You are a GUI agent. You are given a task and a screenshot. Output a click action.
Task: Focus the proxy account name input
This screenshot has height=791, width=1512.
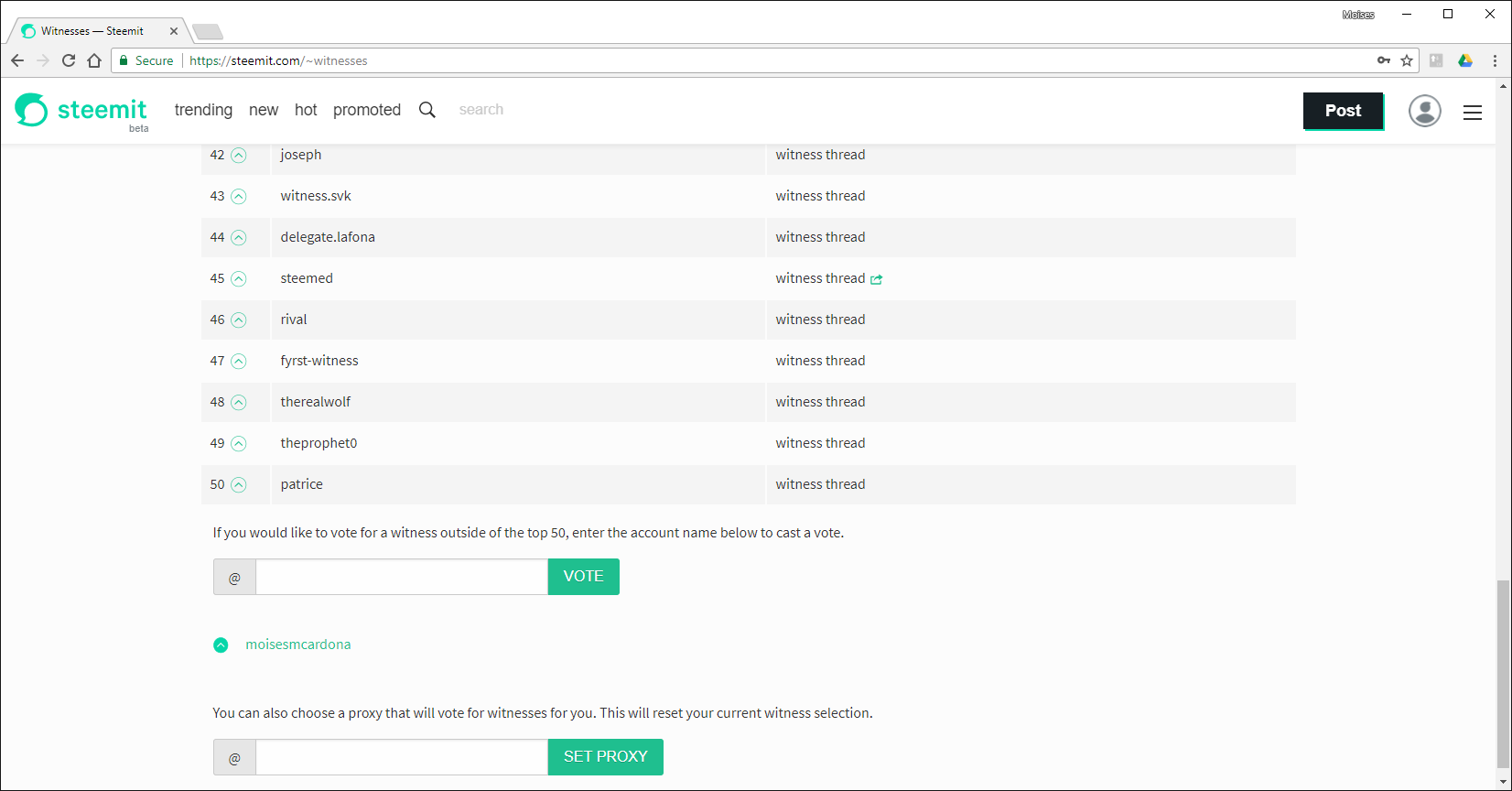tap(402, 757)
